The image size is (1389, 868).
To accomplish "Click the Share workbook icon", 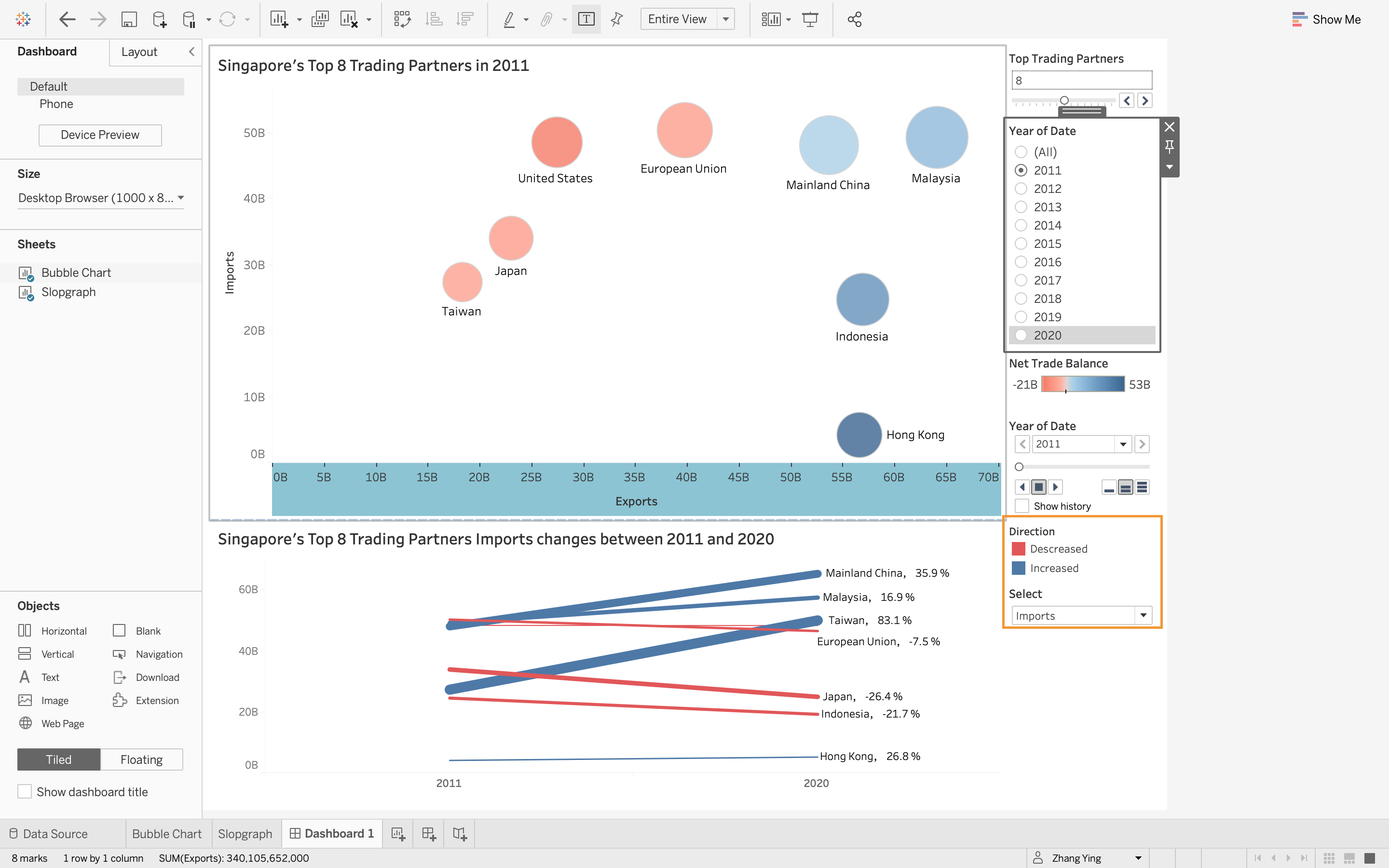I will point(854,19).
